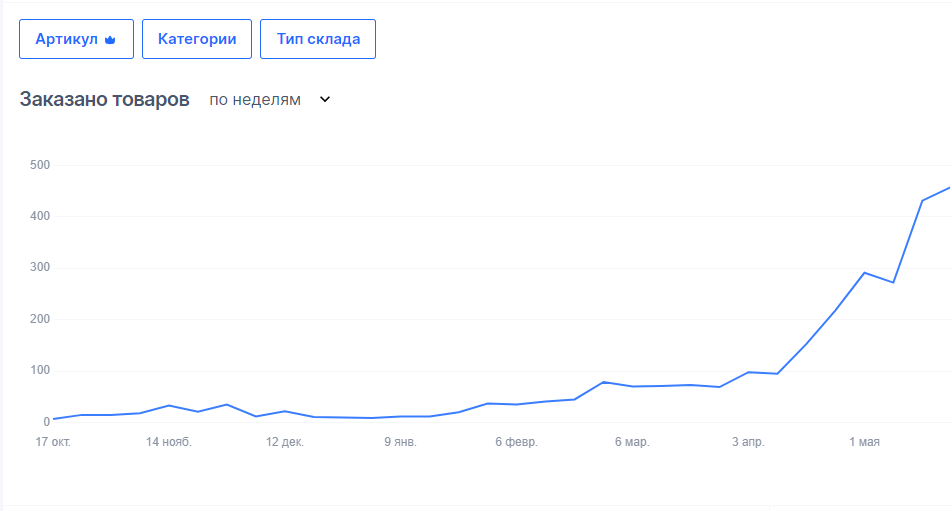Select the 14 нояб. date axis label

pos(169,442)
